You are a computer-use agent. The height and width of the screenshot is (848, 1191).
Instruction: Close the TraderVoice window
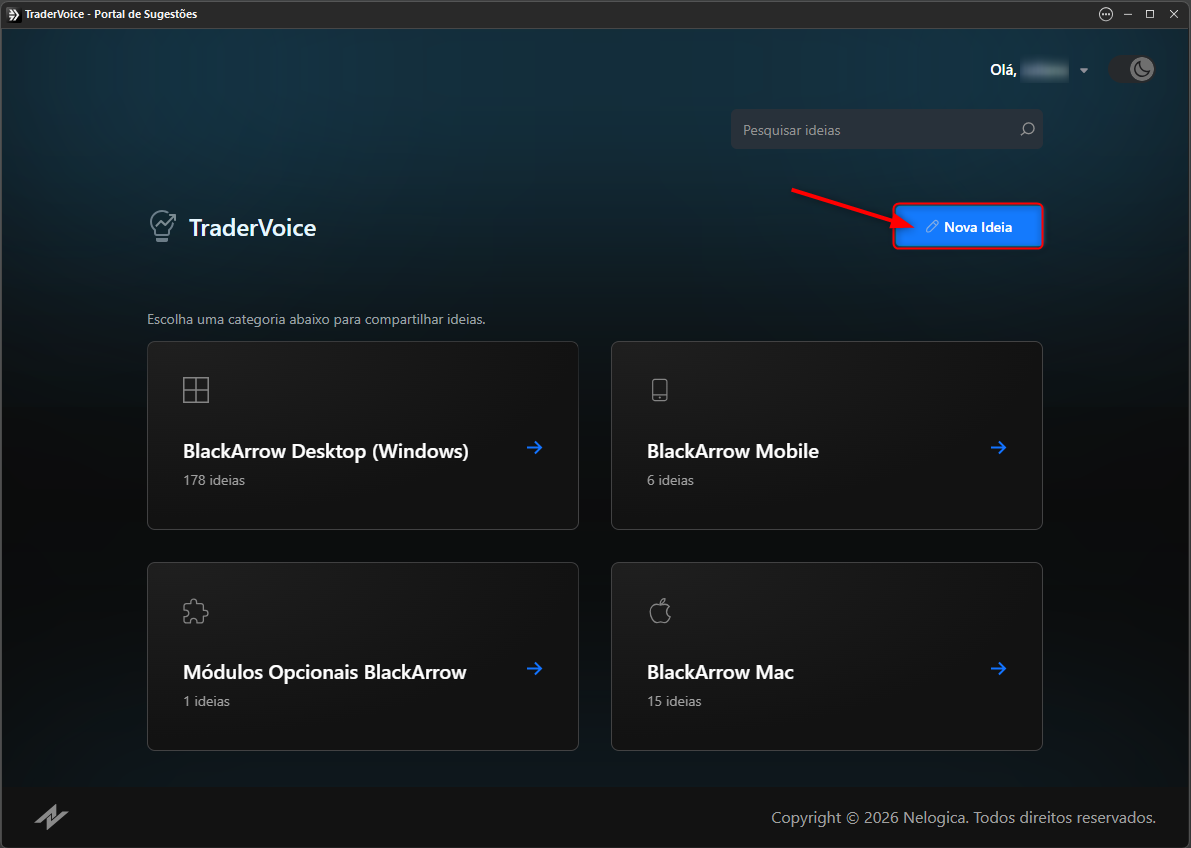[1173, 14]
